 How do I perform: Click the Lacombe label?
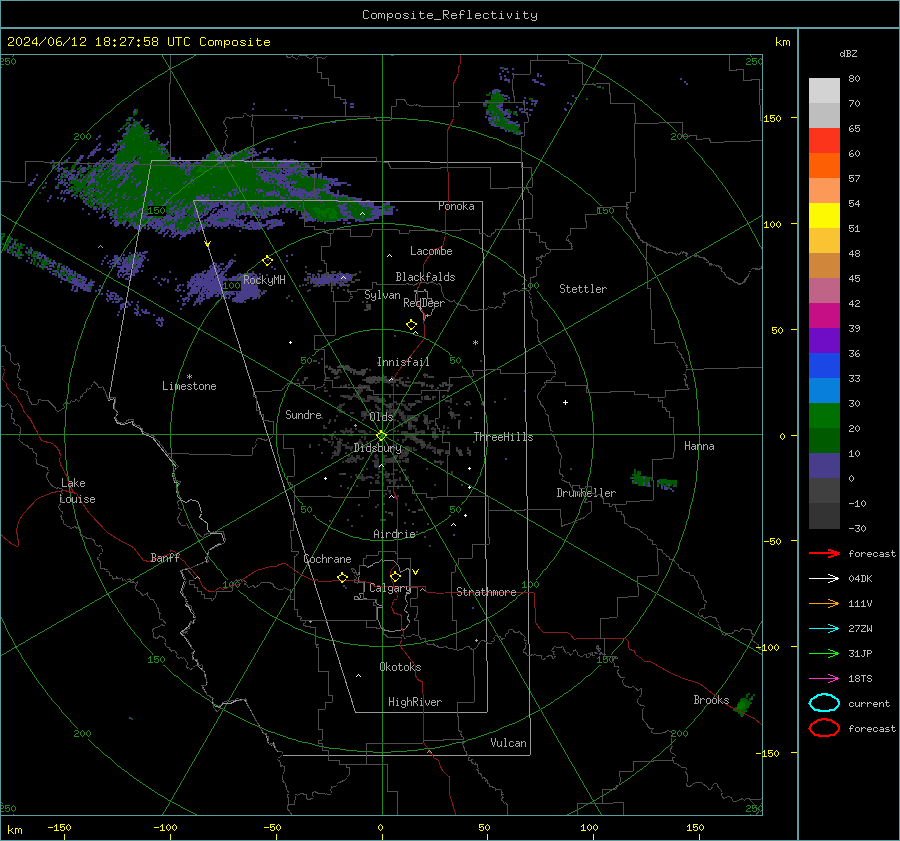[x=431, y=251]
